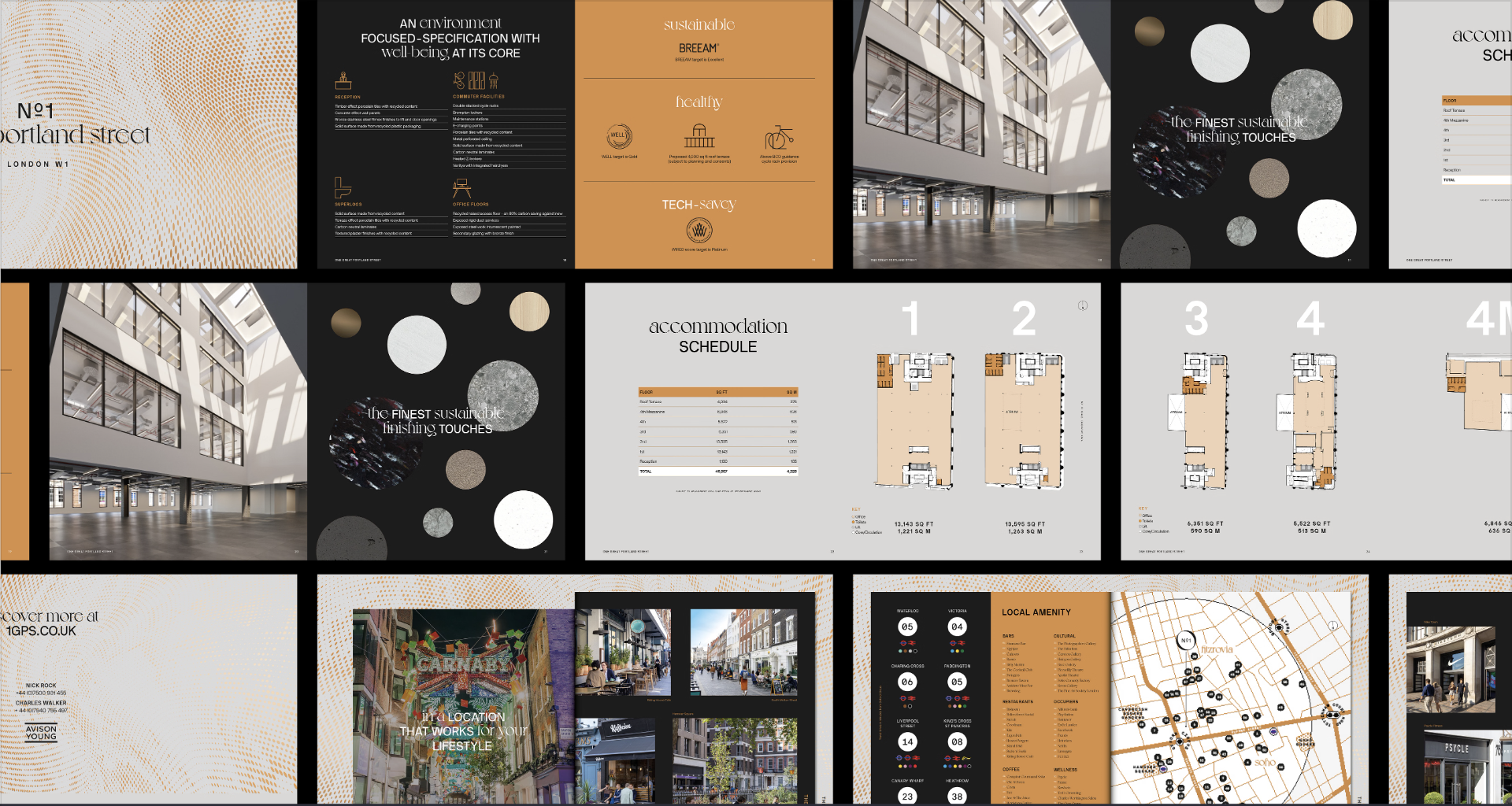Click the WELL circular badge icon
Viewport: 1512px width, 806px height.
(x=620, y=136)
